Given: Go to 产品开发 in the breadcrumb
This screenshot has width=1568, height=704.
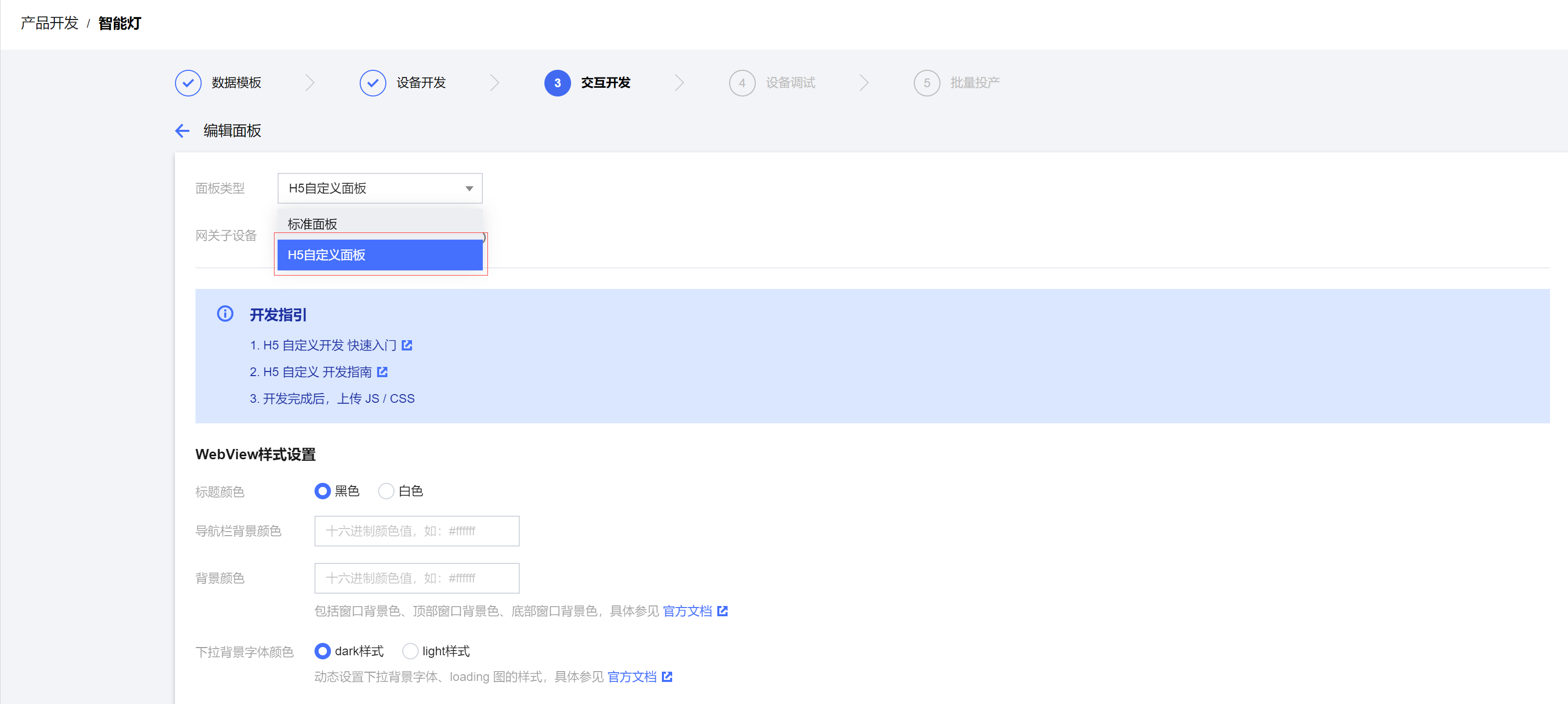Looking at the screenshot, I should [49, 23].
